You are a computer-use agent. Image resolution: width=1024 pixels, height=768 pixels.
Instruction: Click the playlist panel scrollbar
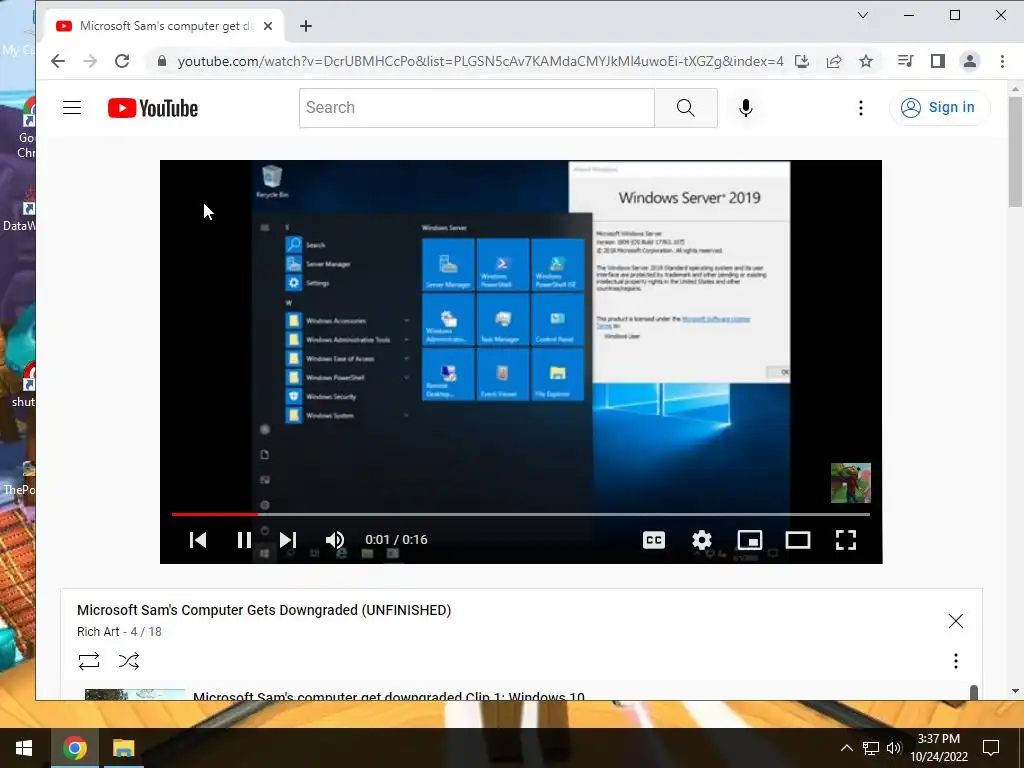point(973,692)
